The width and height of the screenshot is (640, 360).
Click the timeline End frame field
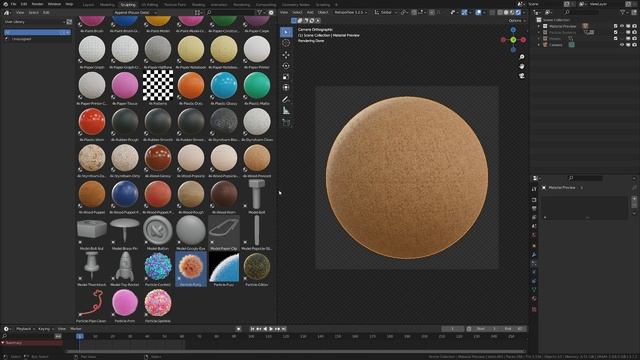[x=513, y=329]
